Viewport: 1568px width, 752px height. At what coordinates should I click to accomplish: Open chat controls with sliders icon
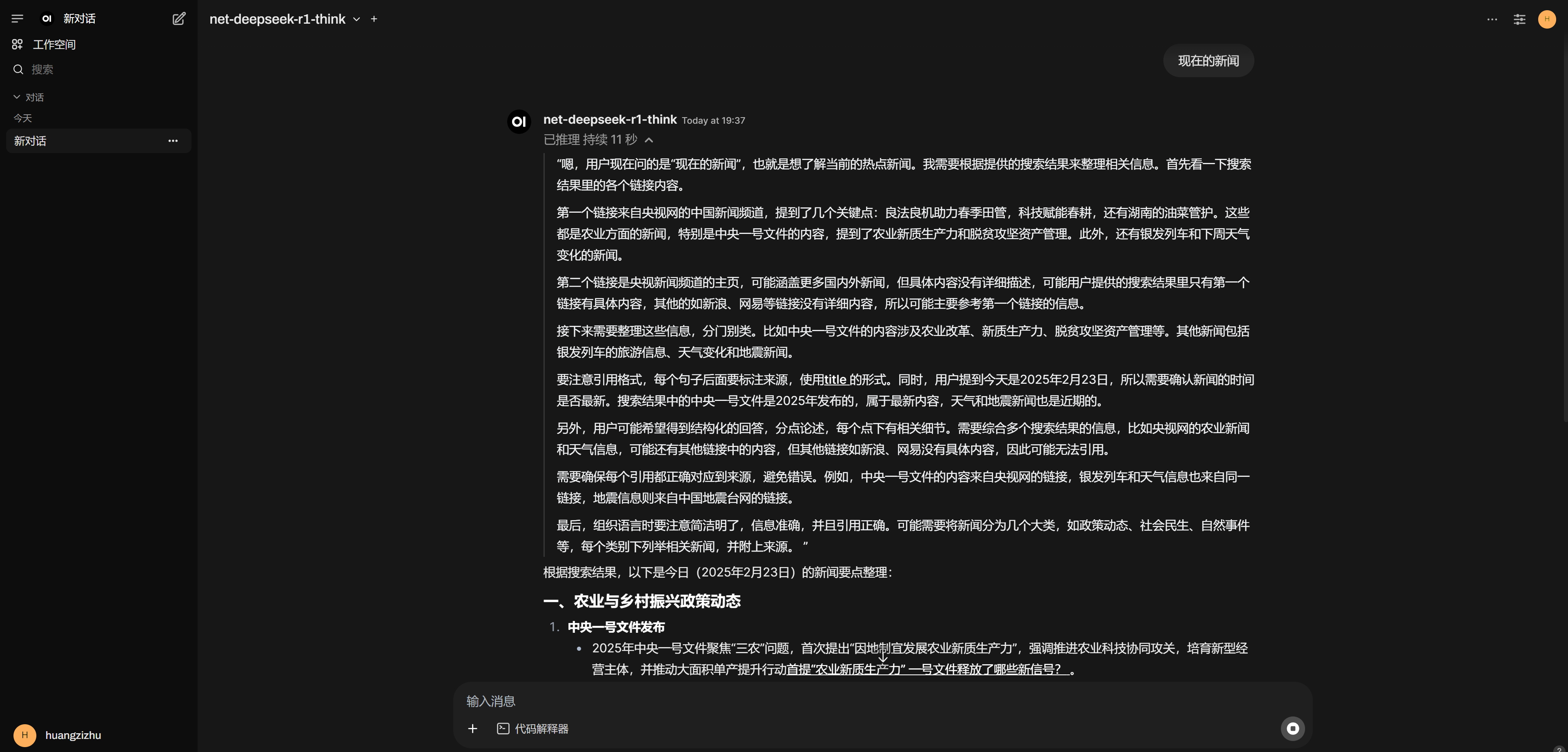tap(1519, 20)
